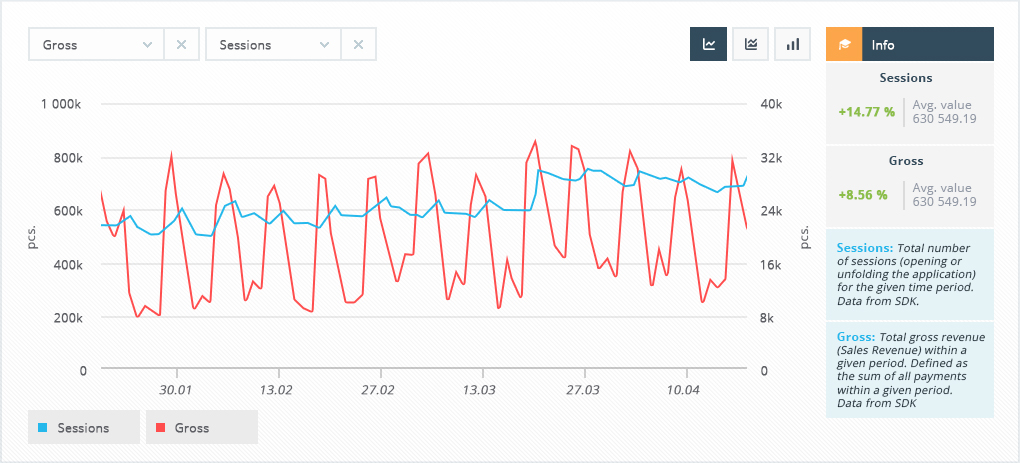This screenshot has width=1020, height=463.
Task: Open the Gross metric dropdown
Action: (96, 45)
